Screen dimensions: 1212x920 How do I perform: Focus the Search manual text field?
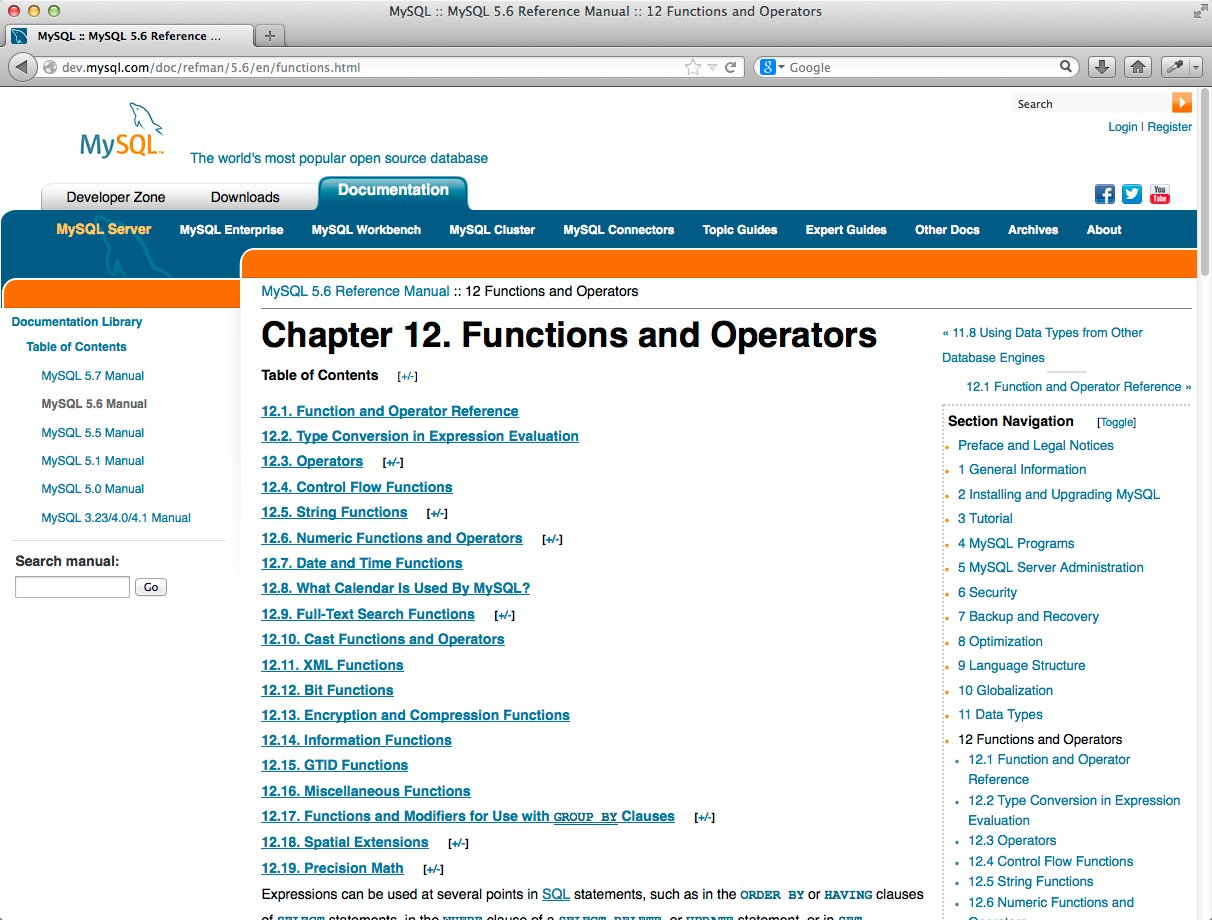(72, 587)
